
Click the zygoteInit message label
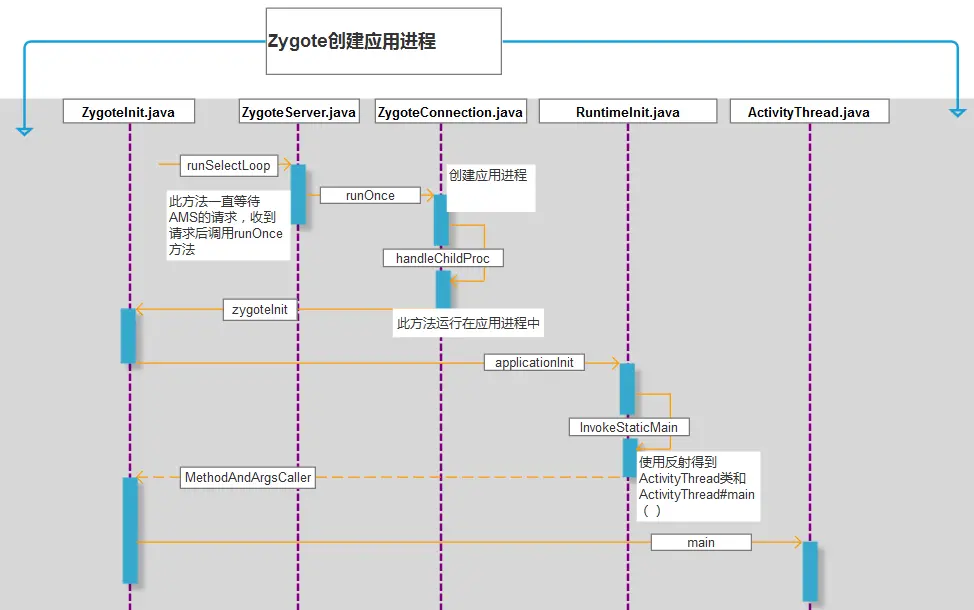pos(260,309)
